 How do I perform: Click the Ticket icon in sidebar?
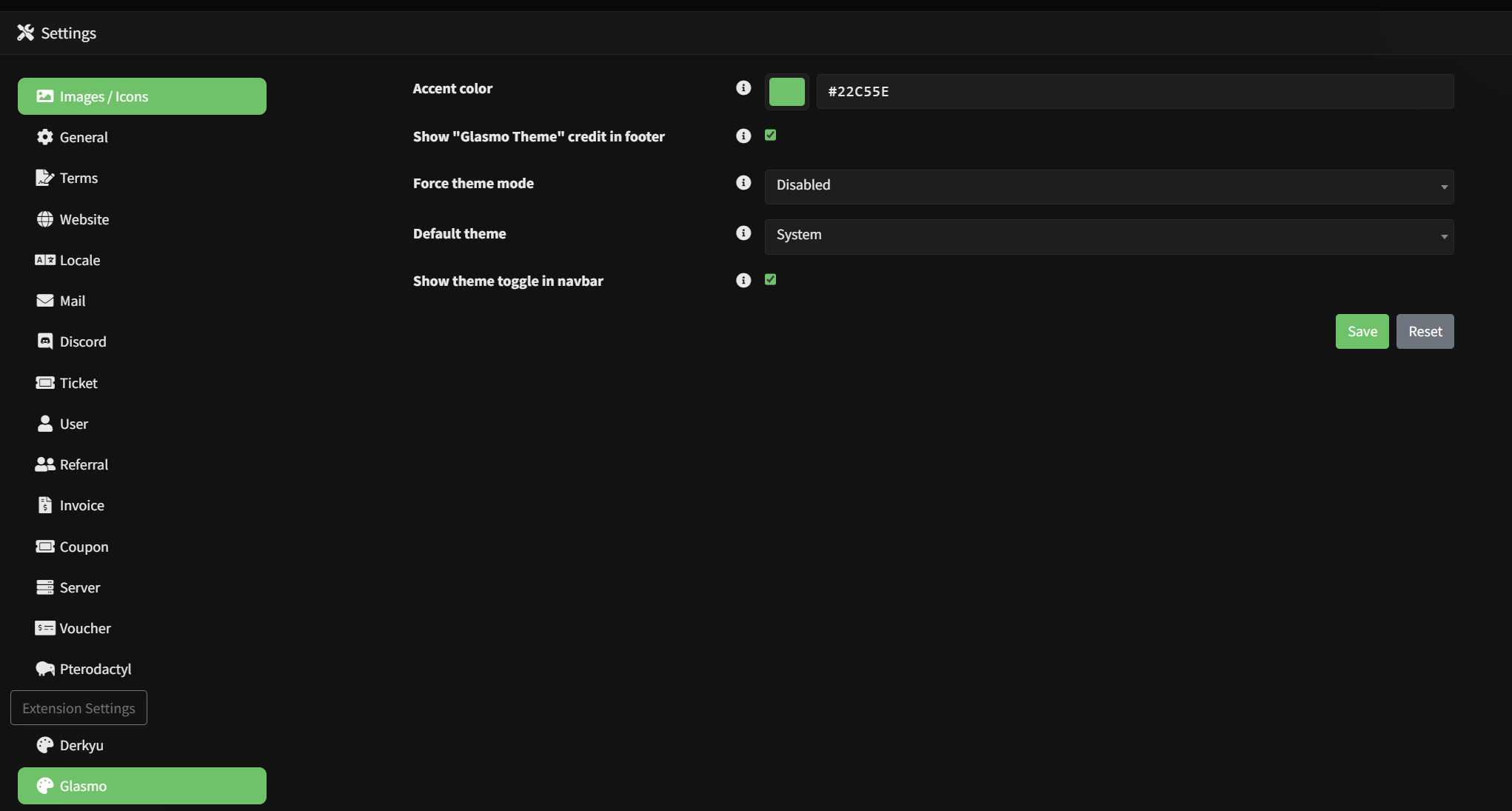tap(45, 383)
